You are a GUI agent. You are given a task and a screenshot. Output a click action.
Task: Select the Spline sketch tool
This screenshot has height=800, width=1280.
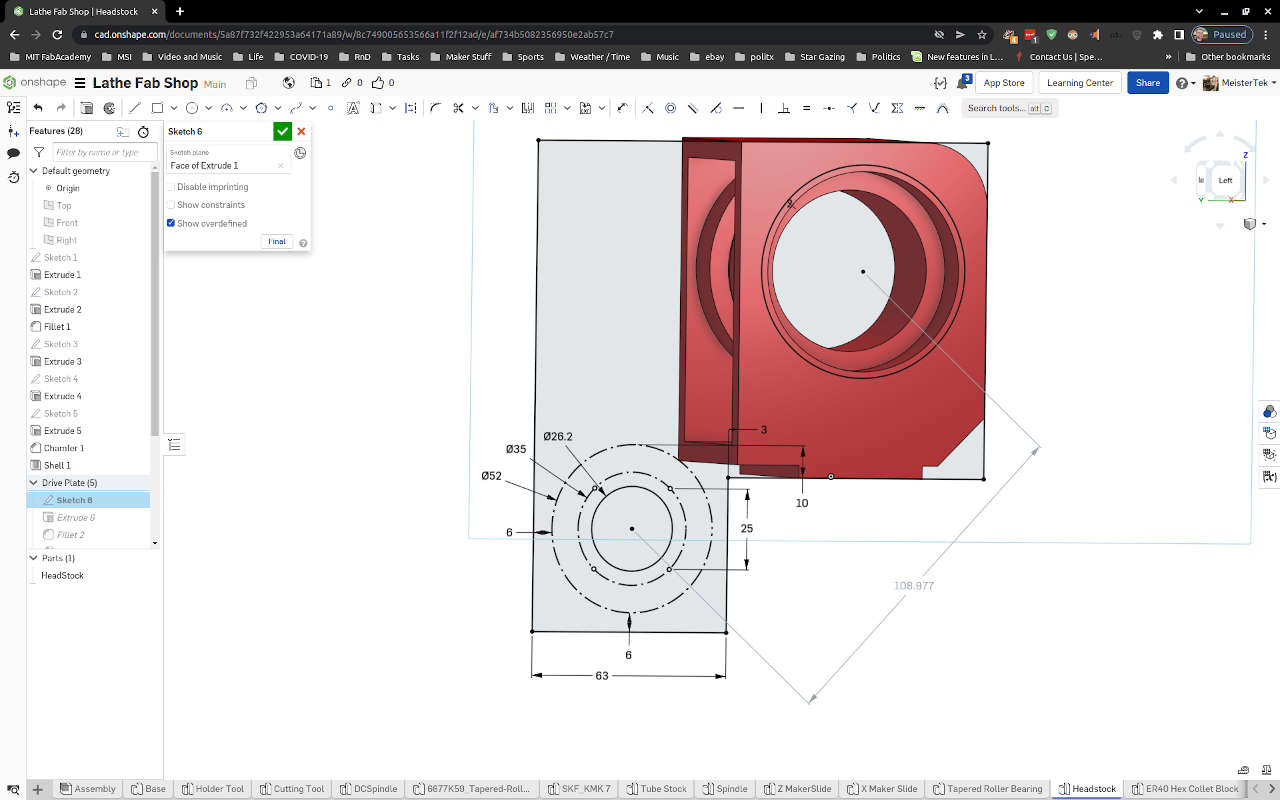pos(296,108)
